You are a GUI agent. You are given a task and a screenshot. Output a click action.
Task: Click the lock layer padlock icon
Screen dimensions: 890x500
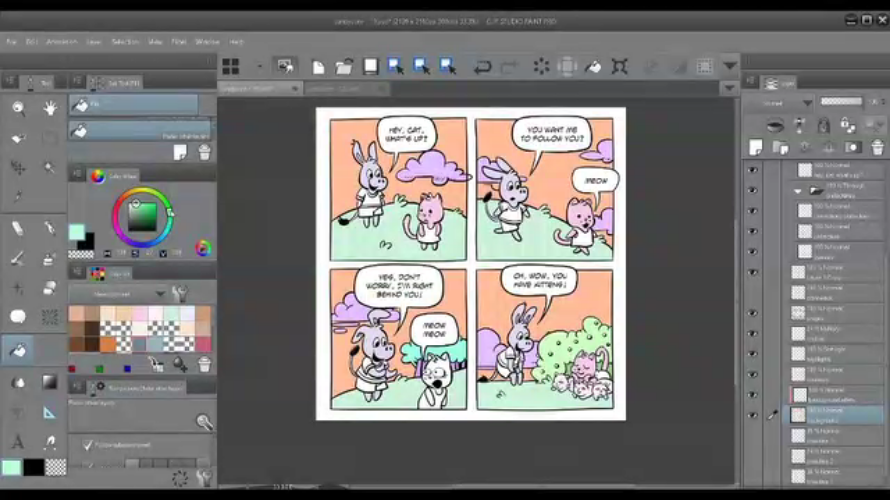coord(847,124)
